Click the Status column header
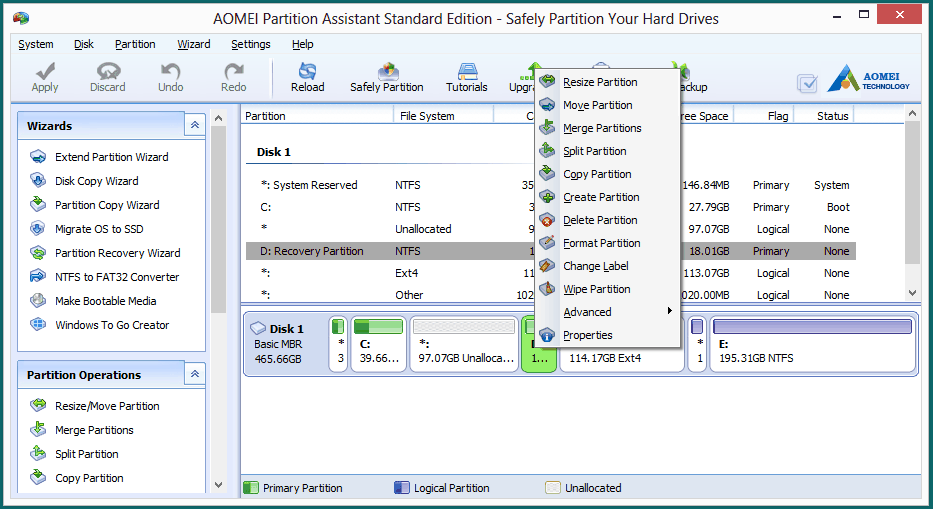This screenshot has height=509, width=933. coord(825,115)
